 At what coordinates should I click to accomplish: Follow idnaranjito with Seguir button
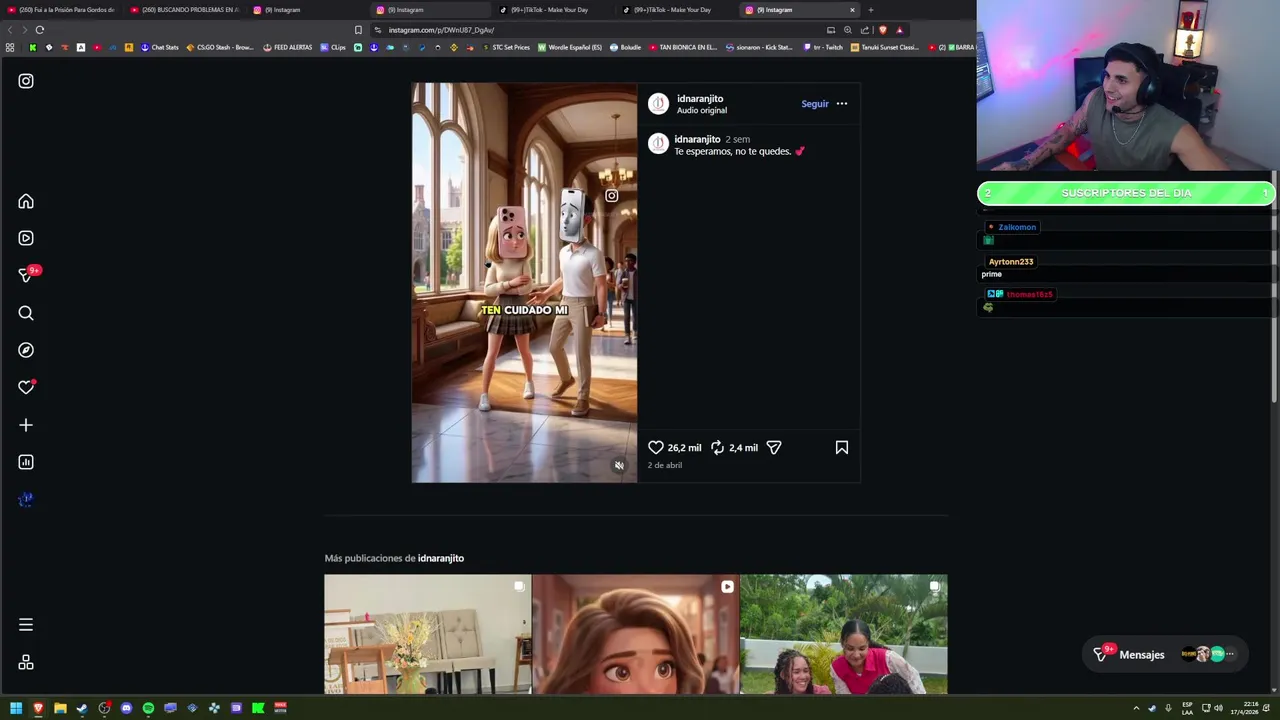815,104
